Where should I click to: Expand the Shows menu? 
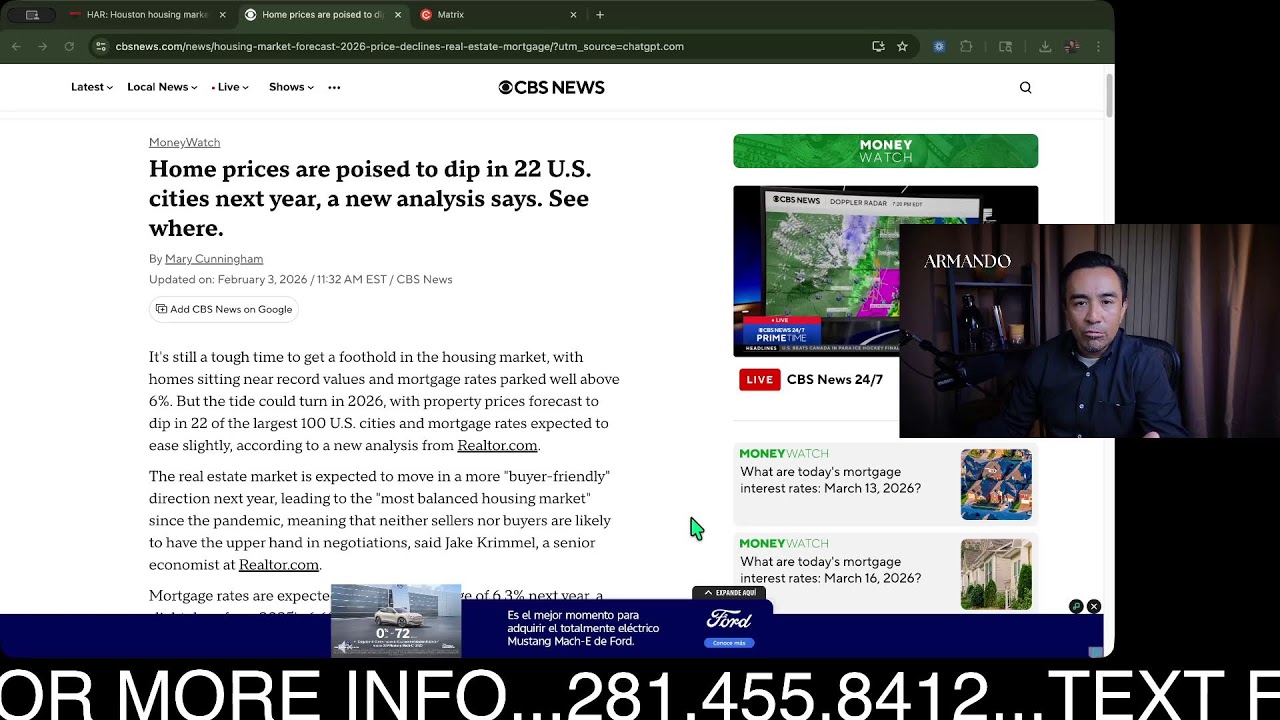[x=291, y=87]
